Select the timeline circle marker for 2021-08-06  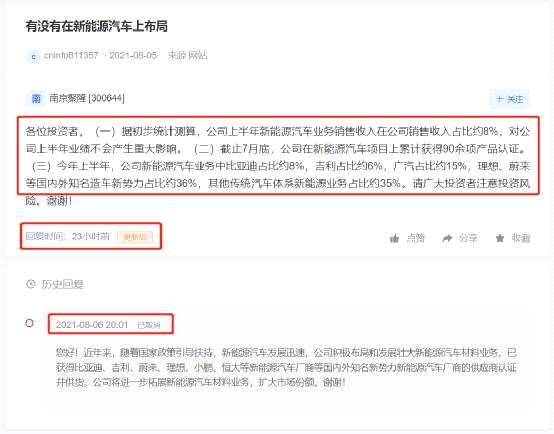point(30,323)
